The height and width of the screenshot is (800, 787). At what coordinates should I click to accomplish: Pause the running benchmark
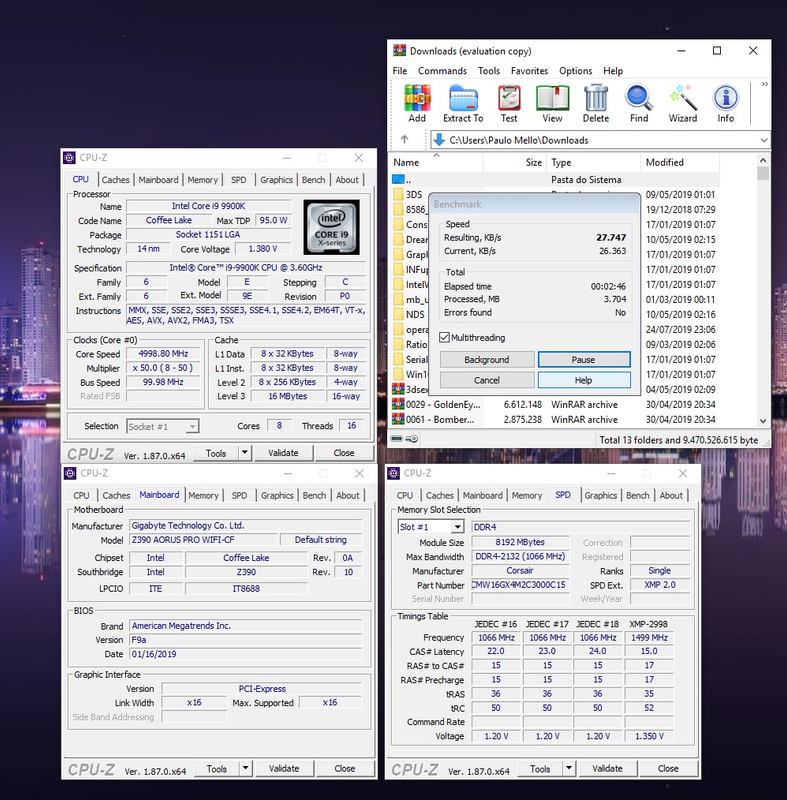click(583, 360)
